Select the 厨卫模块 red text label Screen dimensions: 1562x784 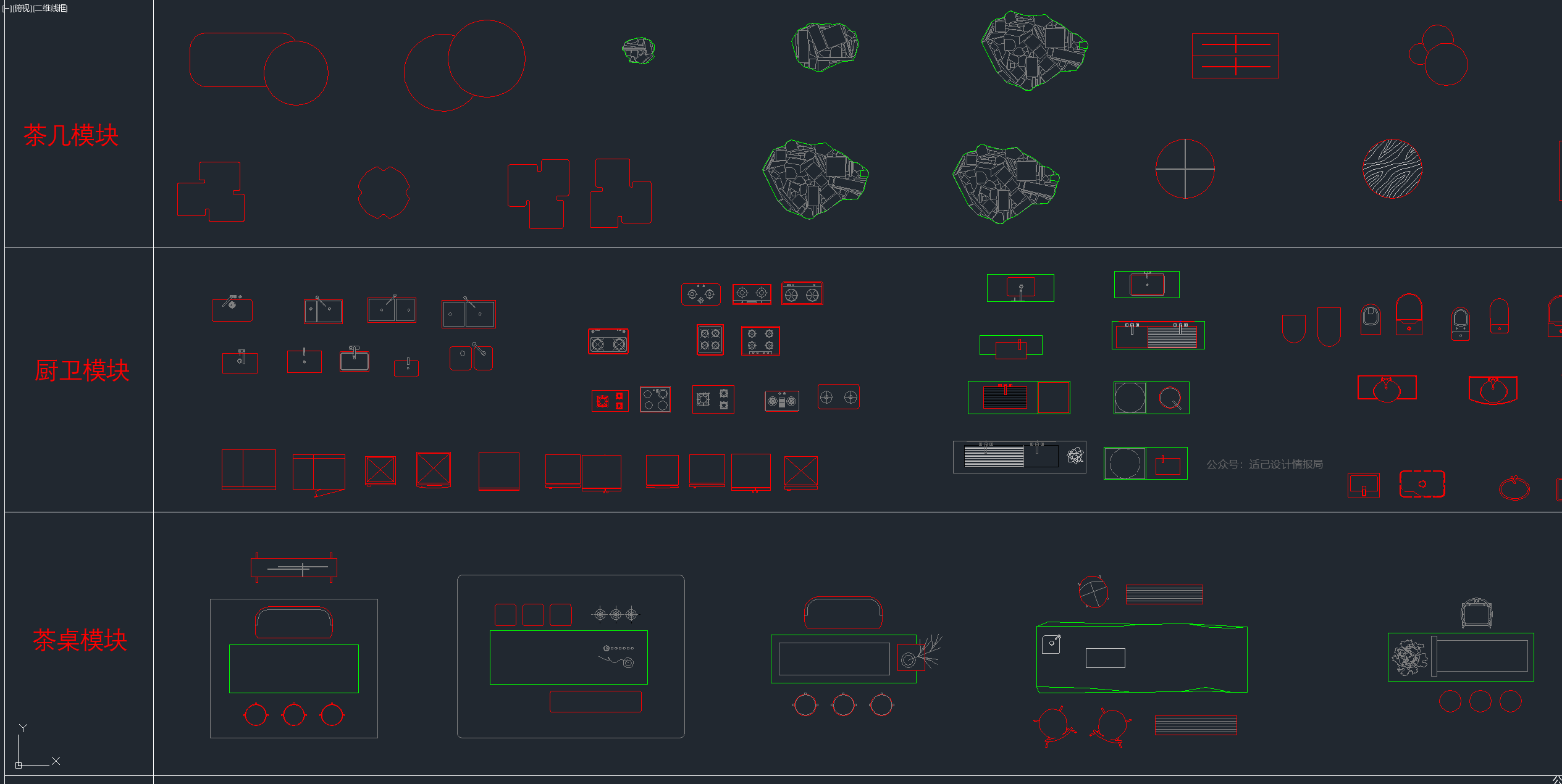coord(82,371)
